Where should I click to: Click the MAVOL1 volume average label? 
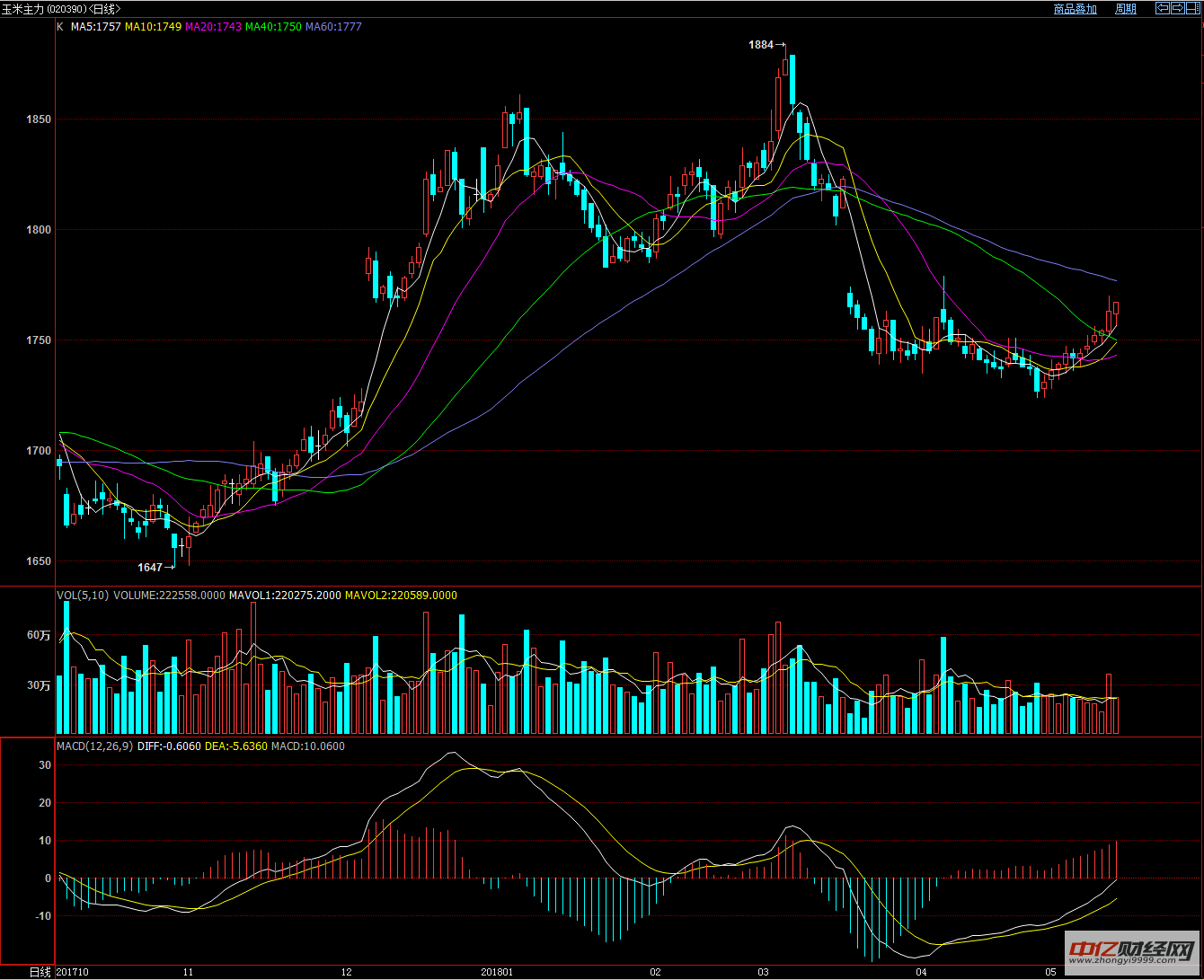[x=285, y=595]
